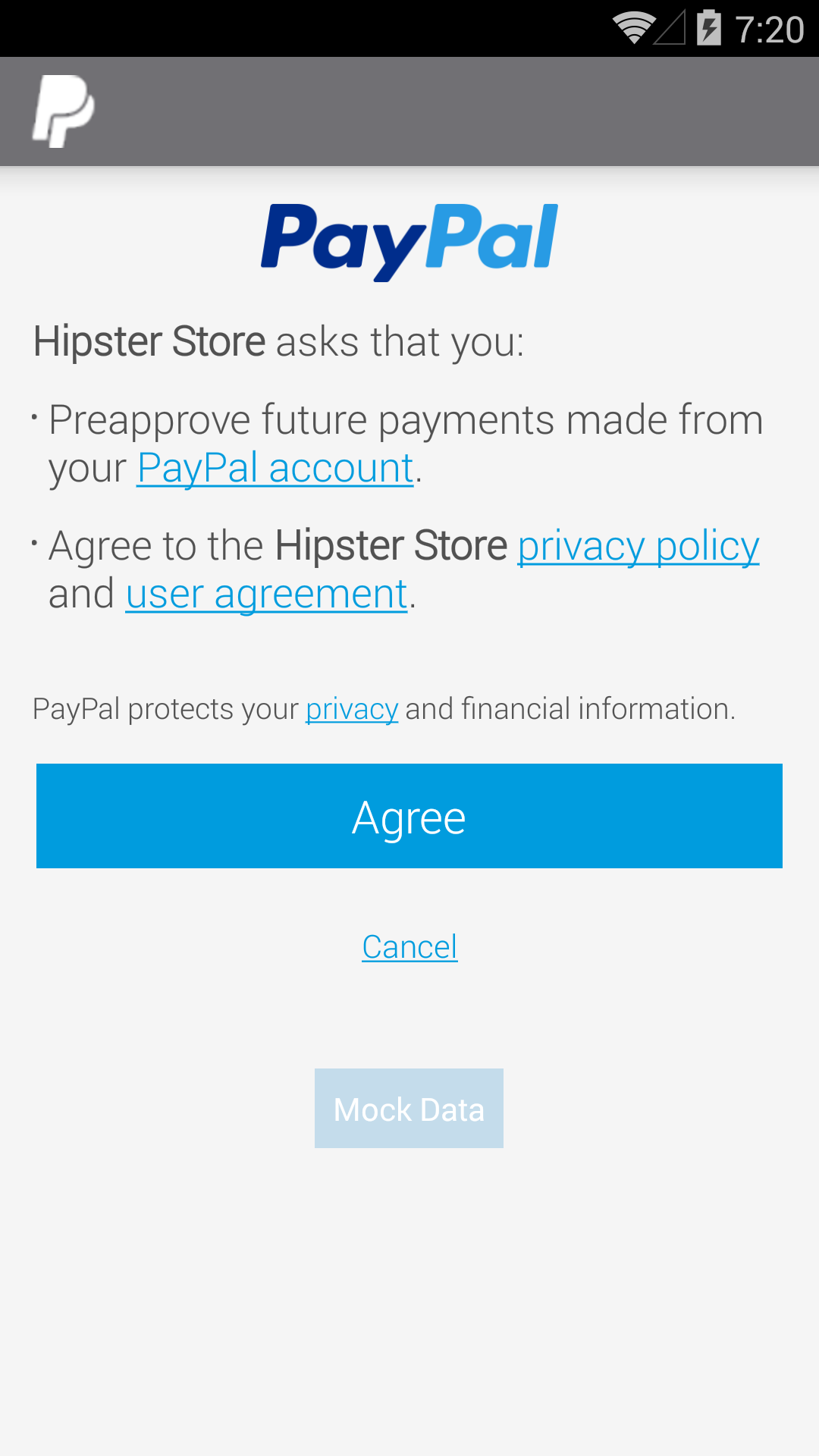Open the user agreement link
819x1456 pixels.
267,594
